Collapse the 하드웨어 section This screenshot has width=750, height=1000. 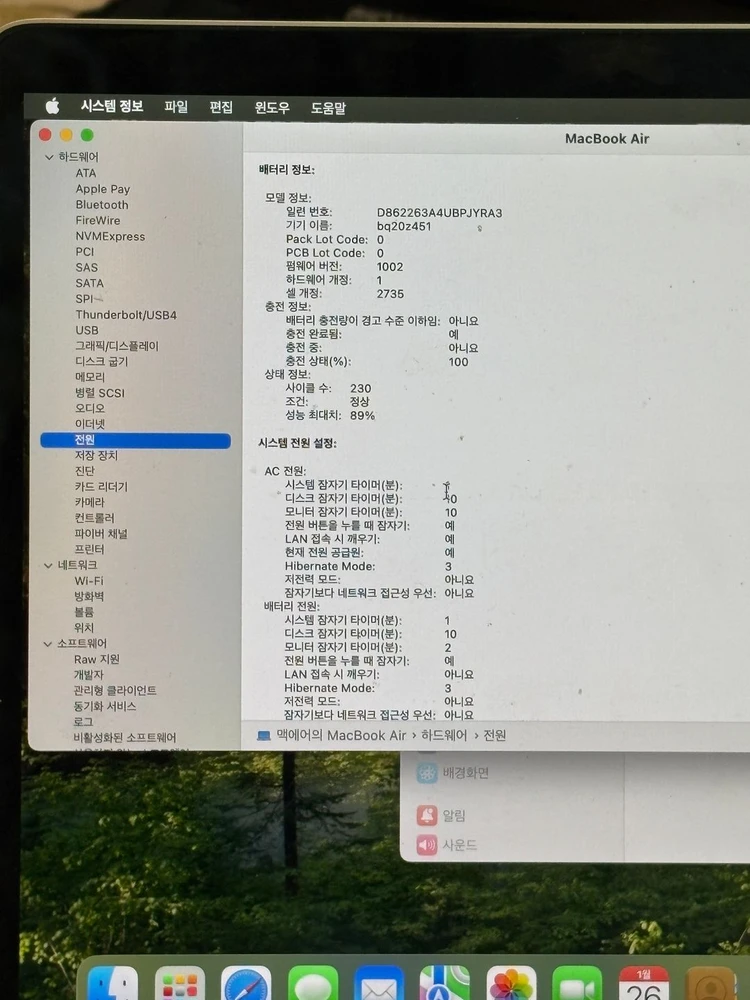49,157
